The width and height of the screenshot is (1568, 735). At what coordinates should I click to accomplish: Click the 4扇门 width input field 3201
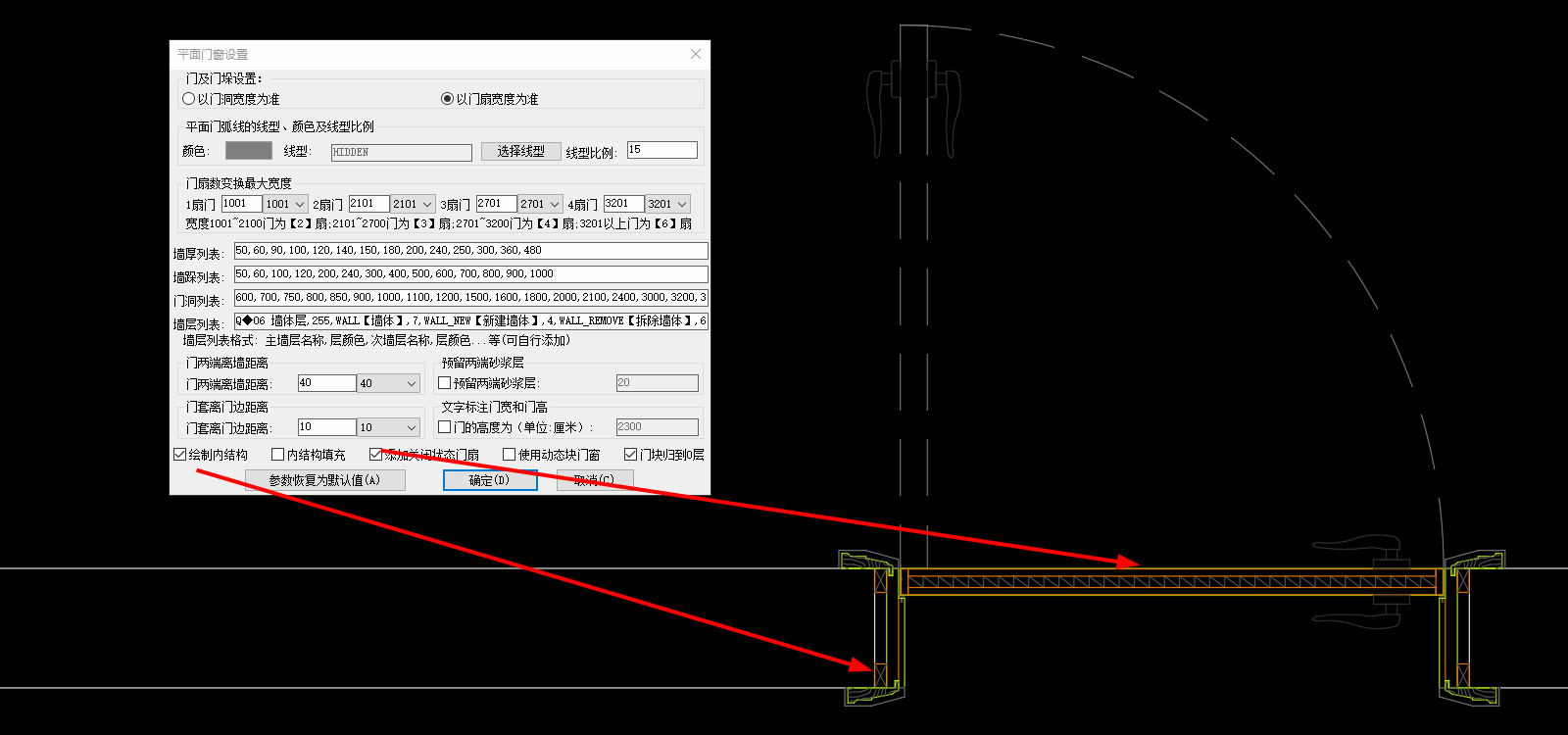tap(623, 204)
